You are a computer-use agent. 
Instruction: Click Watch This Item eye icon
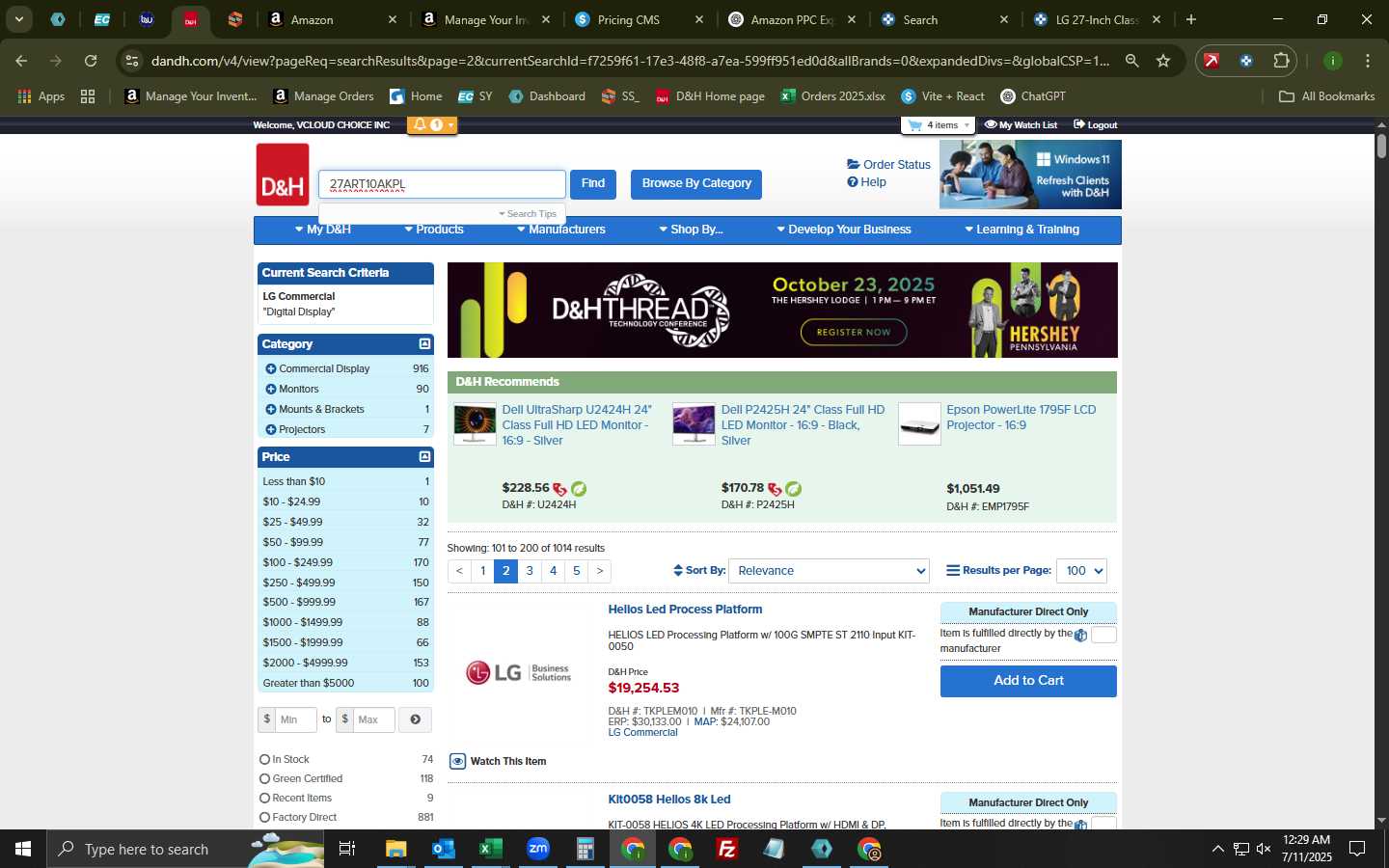click(458, 761)
